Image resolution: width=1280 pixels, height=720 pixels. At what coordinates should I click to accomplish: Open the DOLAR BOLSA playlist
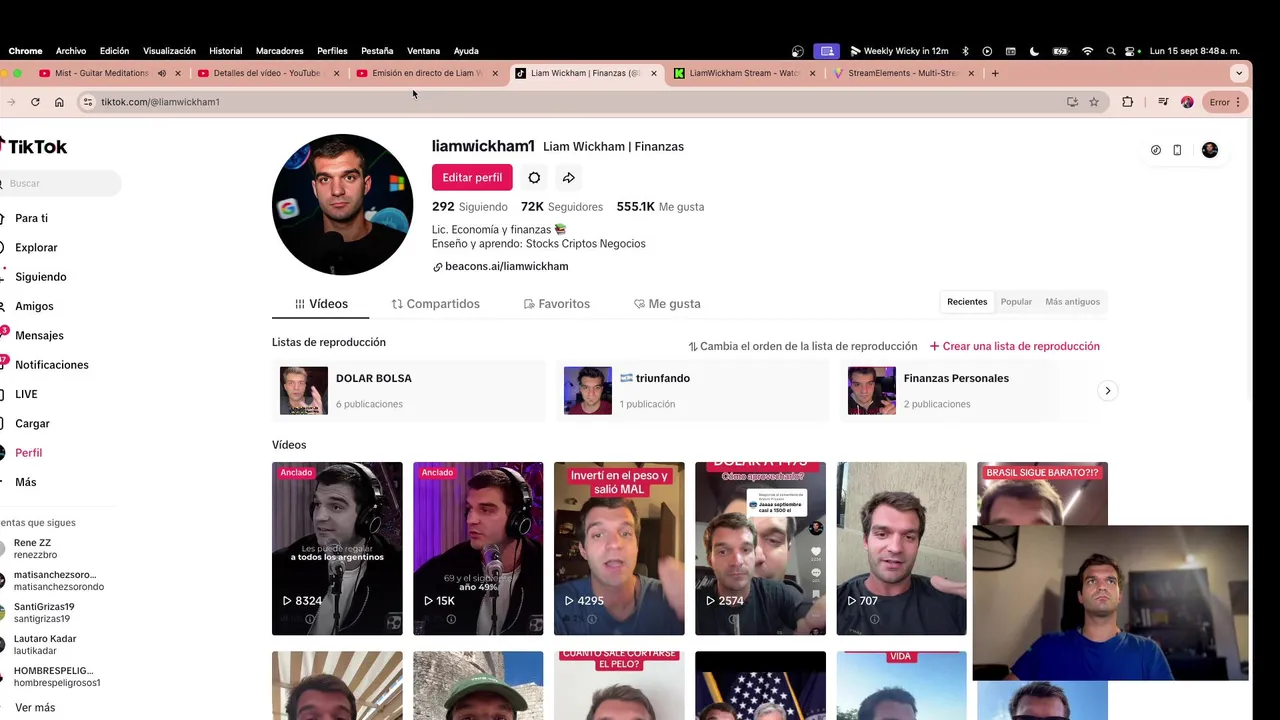pos(409,391)
